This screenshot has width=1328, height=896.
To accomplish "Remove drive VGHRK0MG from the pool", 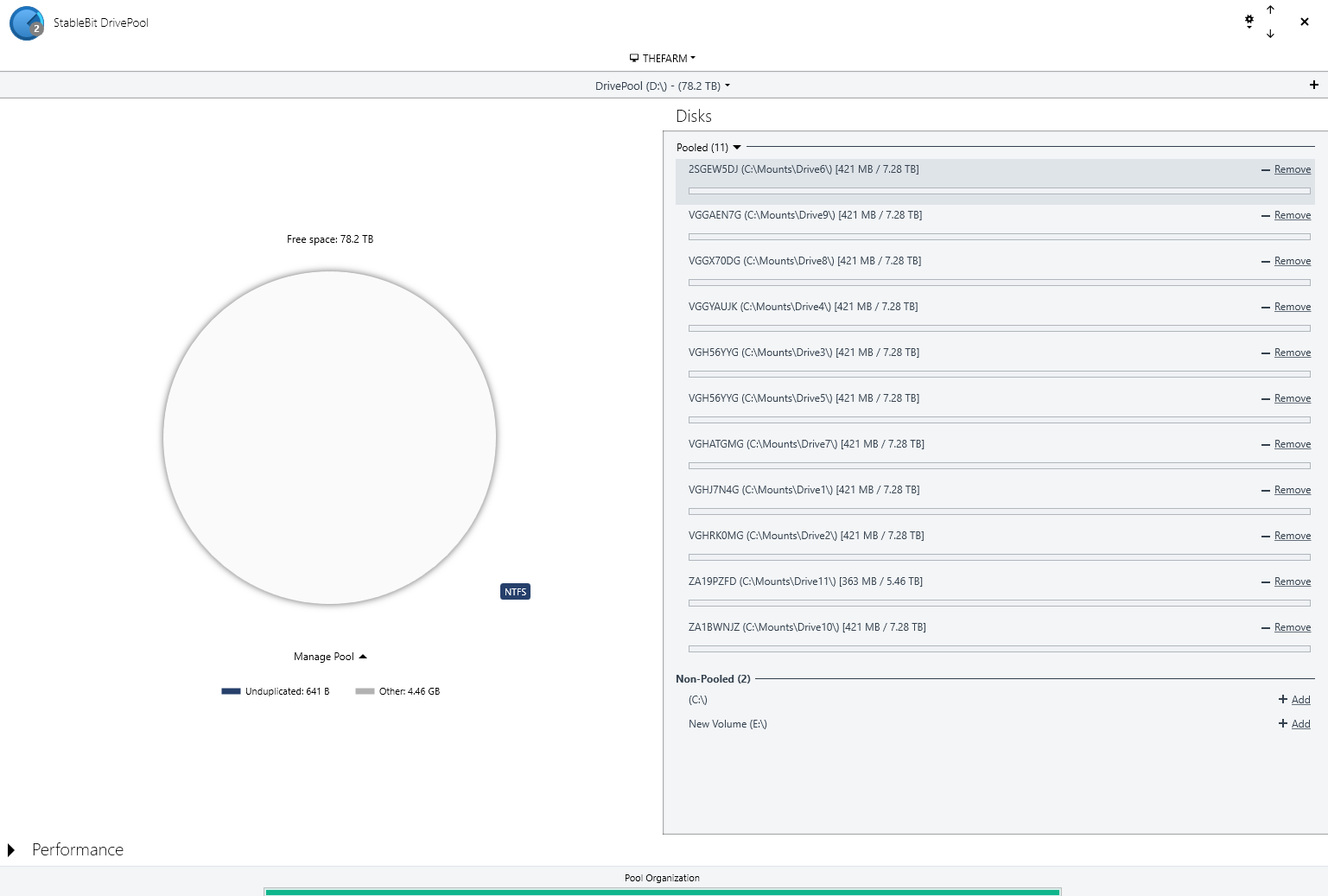I will [x=1293, y=536].
